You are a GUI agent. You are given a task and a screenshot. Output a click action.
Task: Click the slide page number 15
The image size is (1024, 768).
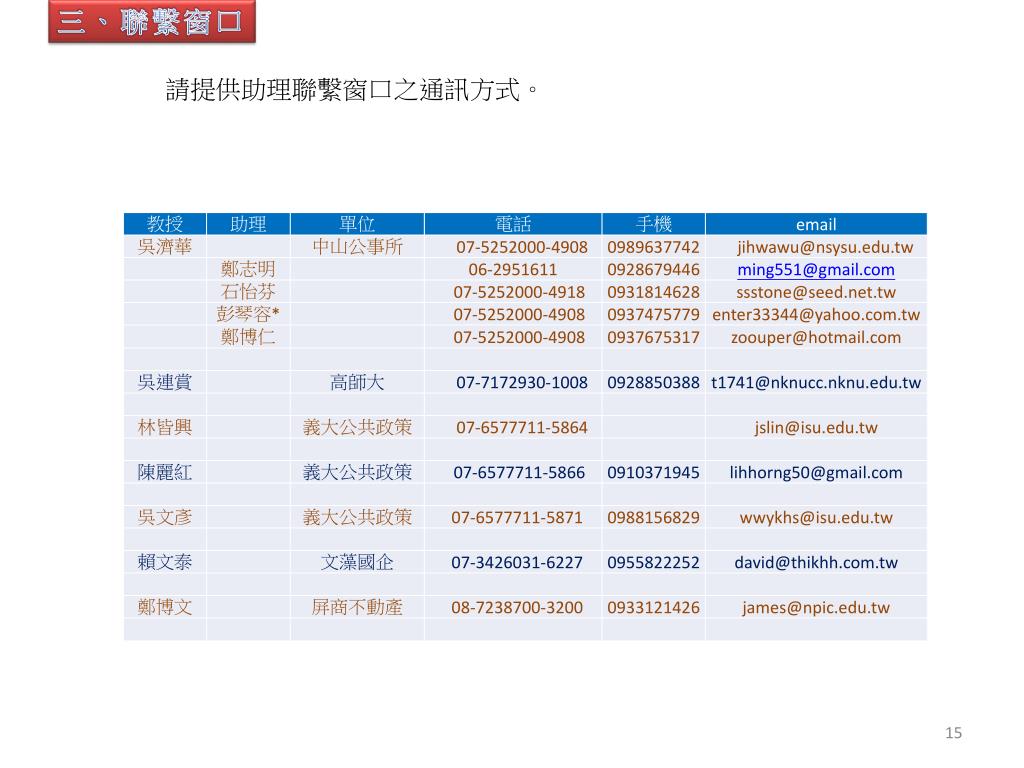[953, 733]
